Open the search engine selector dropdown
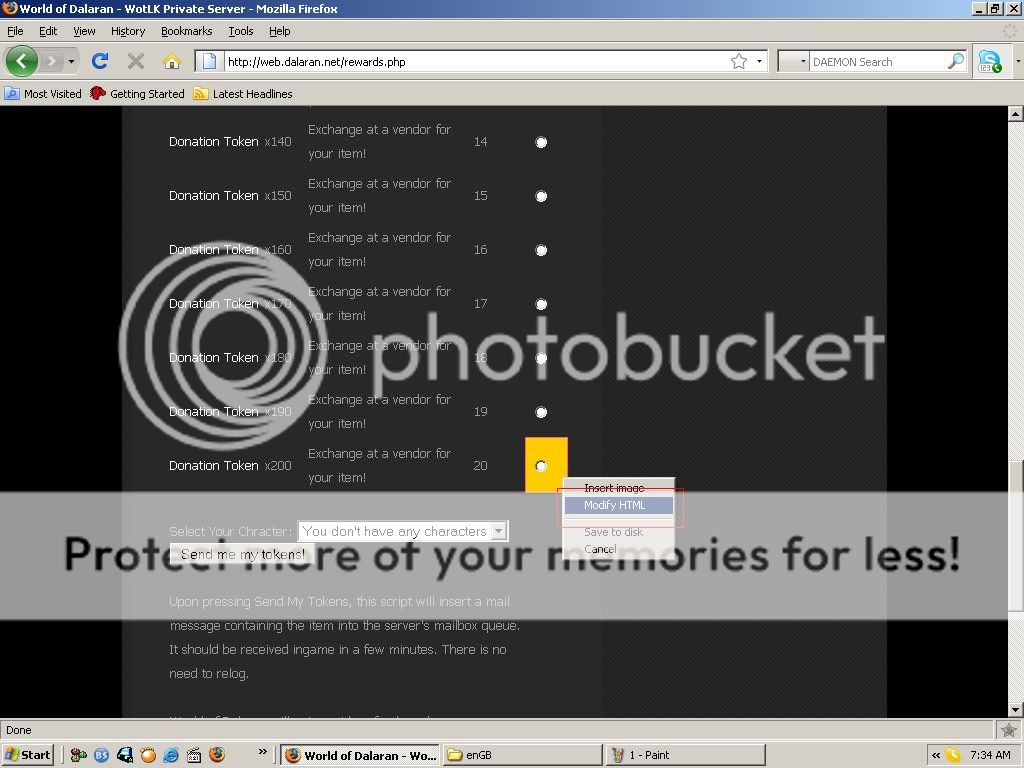The width and height of the screenshot is (1024, 768). (x=794, y=61)
